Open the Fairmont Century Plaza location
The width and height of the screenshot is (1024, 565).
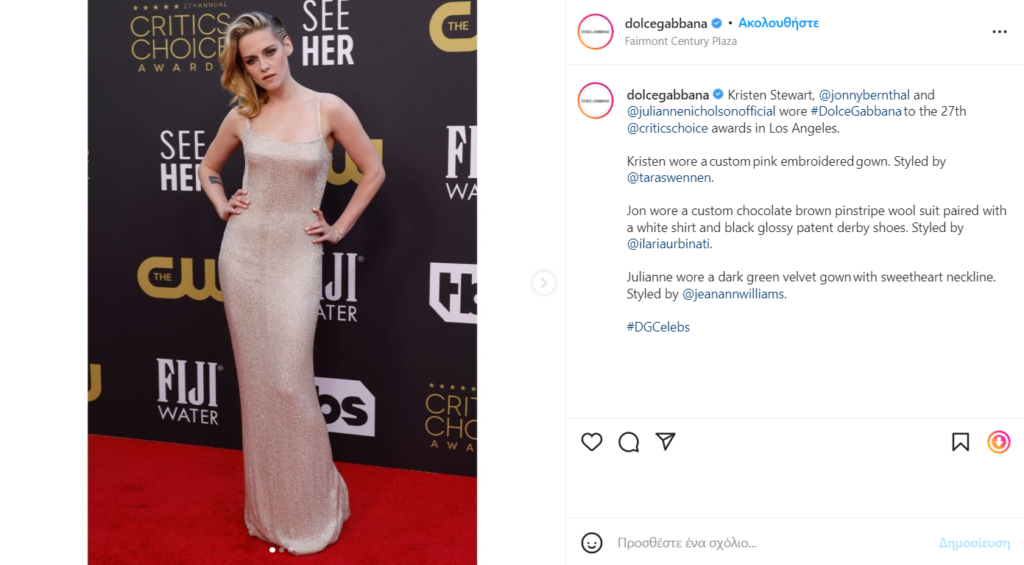point(680,41)
